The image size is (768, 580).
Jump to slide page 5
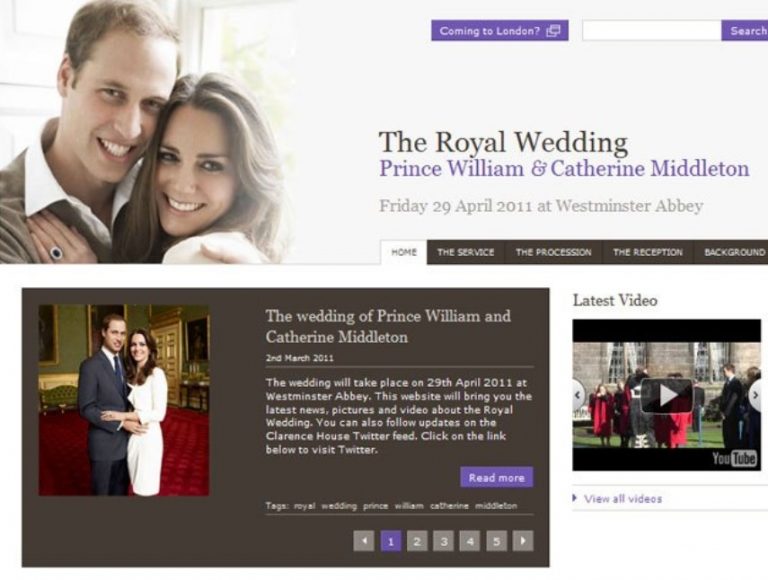[496, 541]
